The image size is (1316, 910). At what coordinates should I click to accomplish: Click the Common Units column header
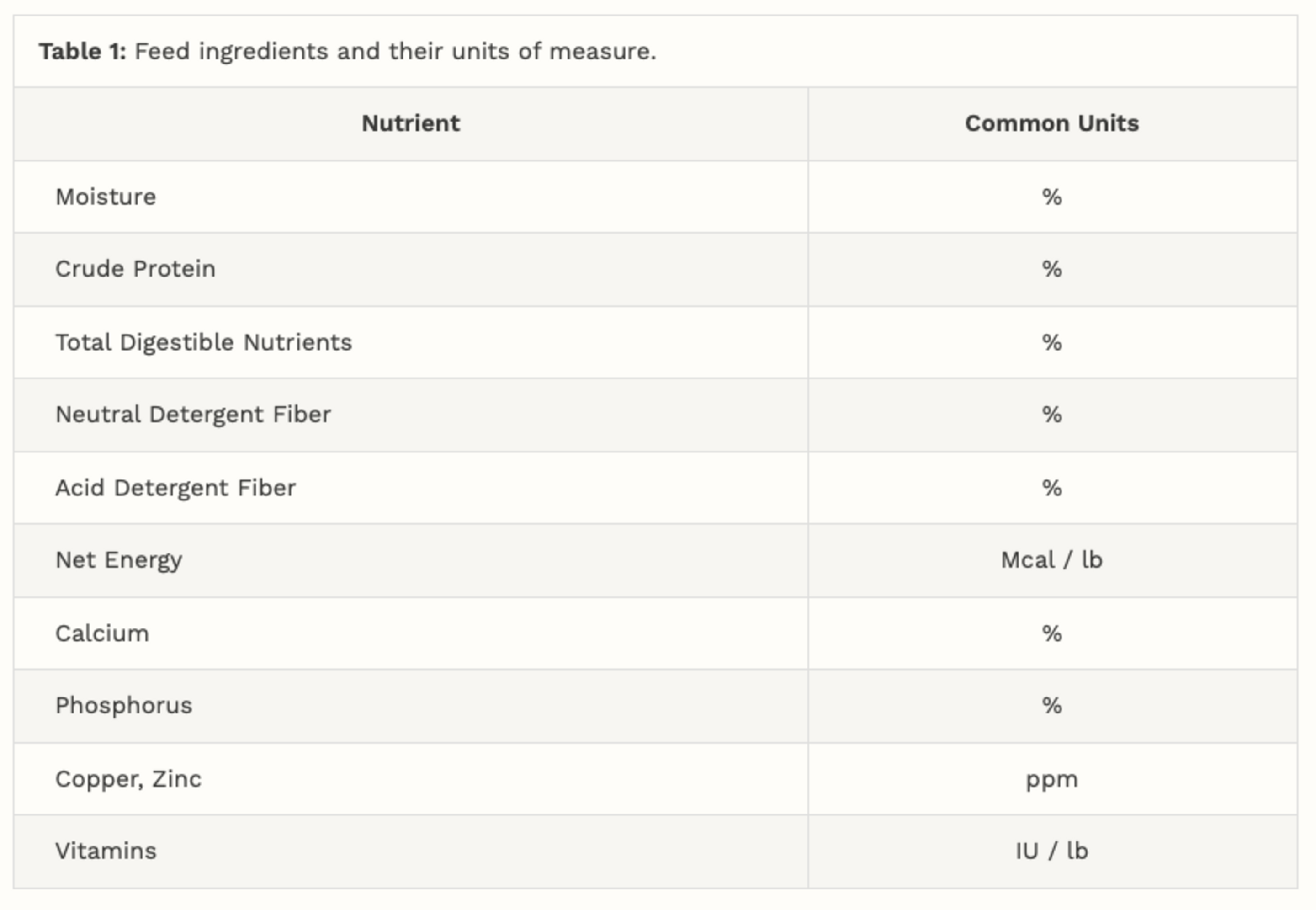click(x=1051, y=124)
